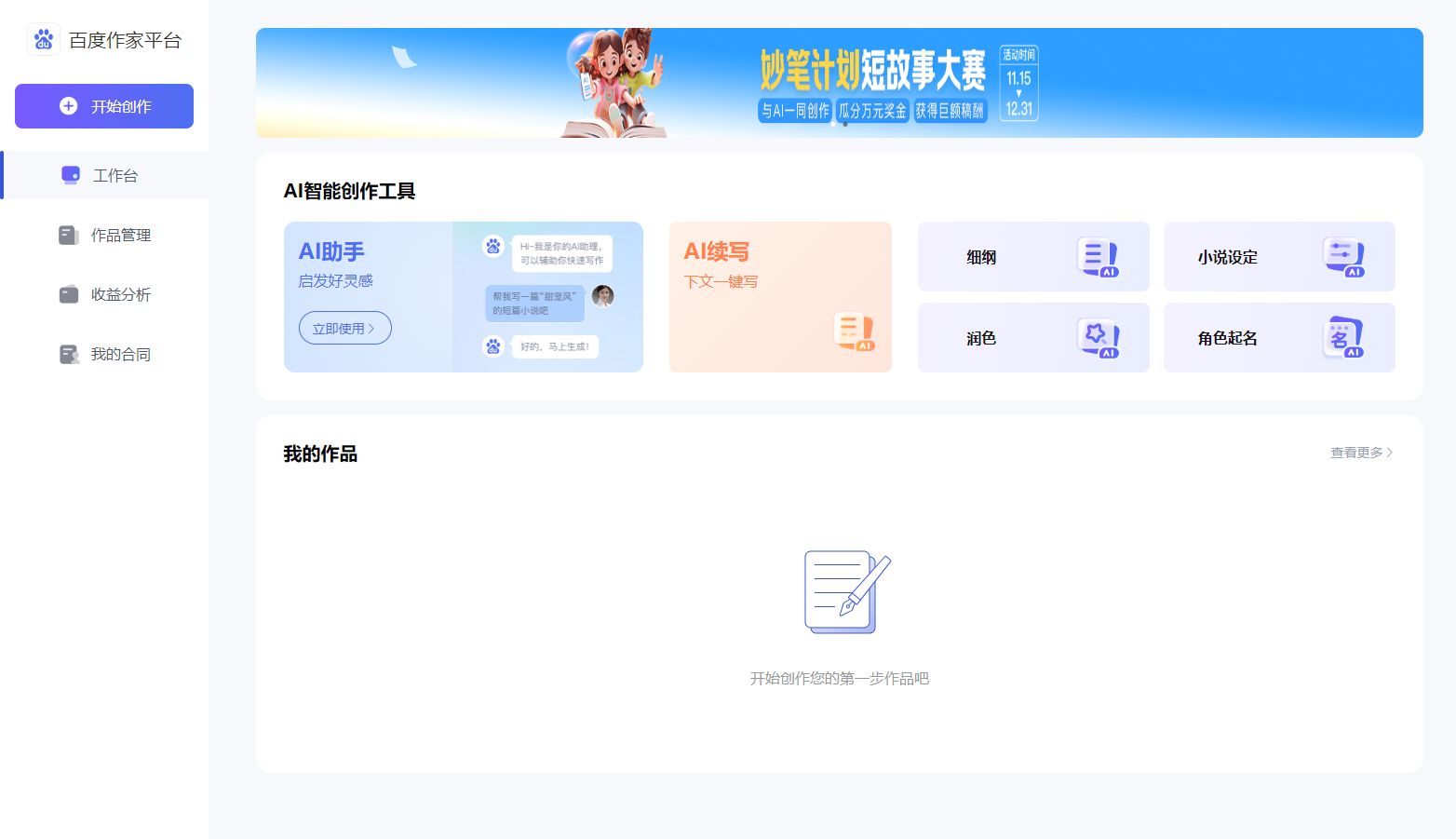Open the 角色起名 tool card
This screenshot has width=1456, height=839.
[x=1279, y=338]
